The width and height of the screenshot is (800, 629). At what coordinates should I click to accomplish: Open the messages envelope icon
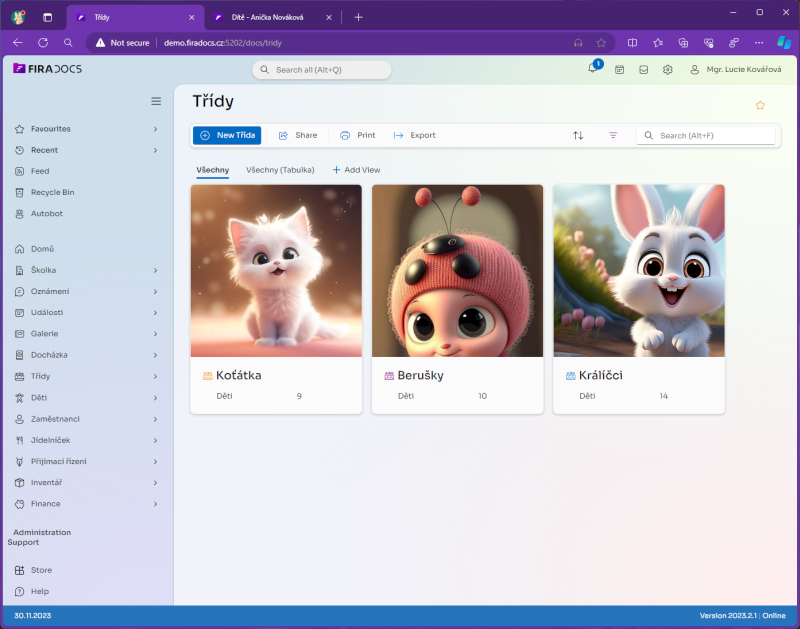(x=642, y=68)
